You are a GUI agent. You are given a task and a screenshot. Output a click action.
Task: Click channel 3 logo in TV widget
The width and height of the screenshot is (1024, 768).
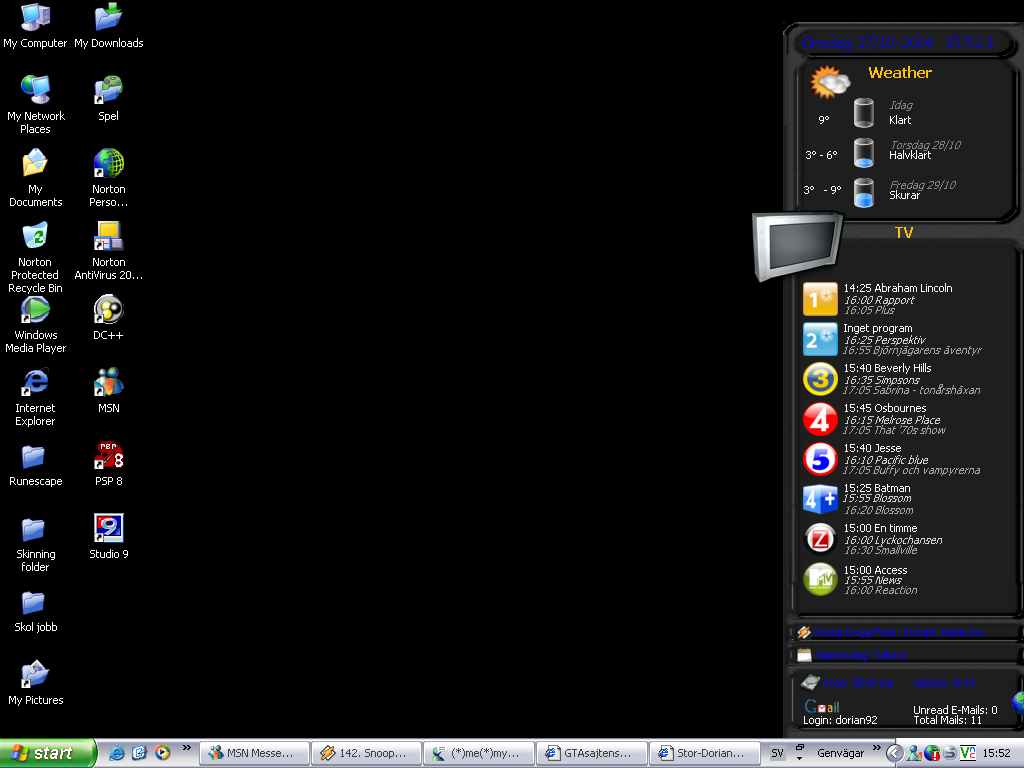click(820, 379)
